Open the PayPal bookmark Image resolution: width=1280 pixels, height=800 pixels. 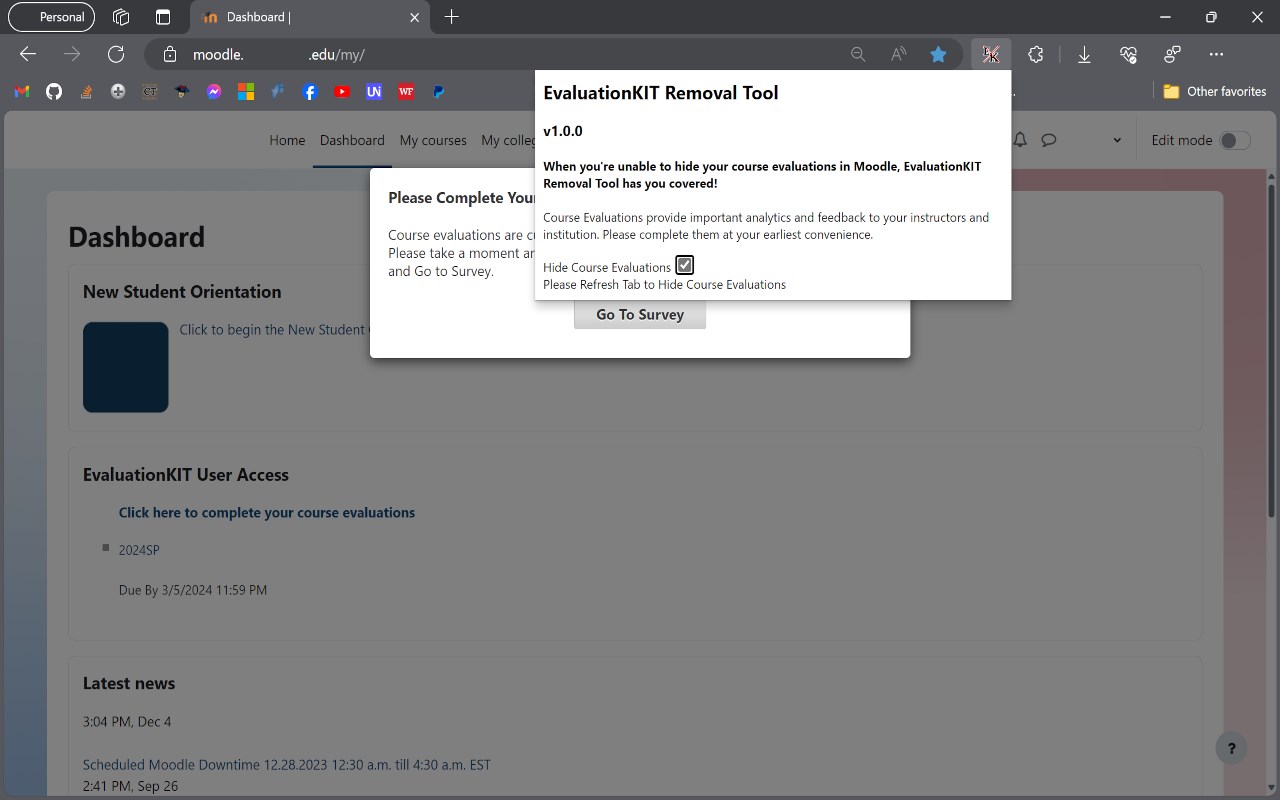point(438,91)
